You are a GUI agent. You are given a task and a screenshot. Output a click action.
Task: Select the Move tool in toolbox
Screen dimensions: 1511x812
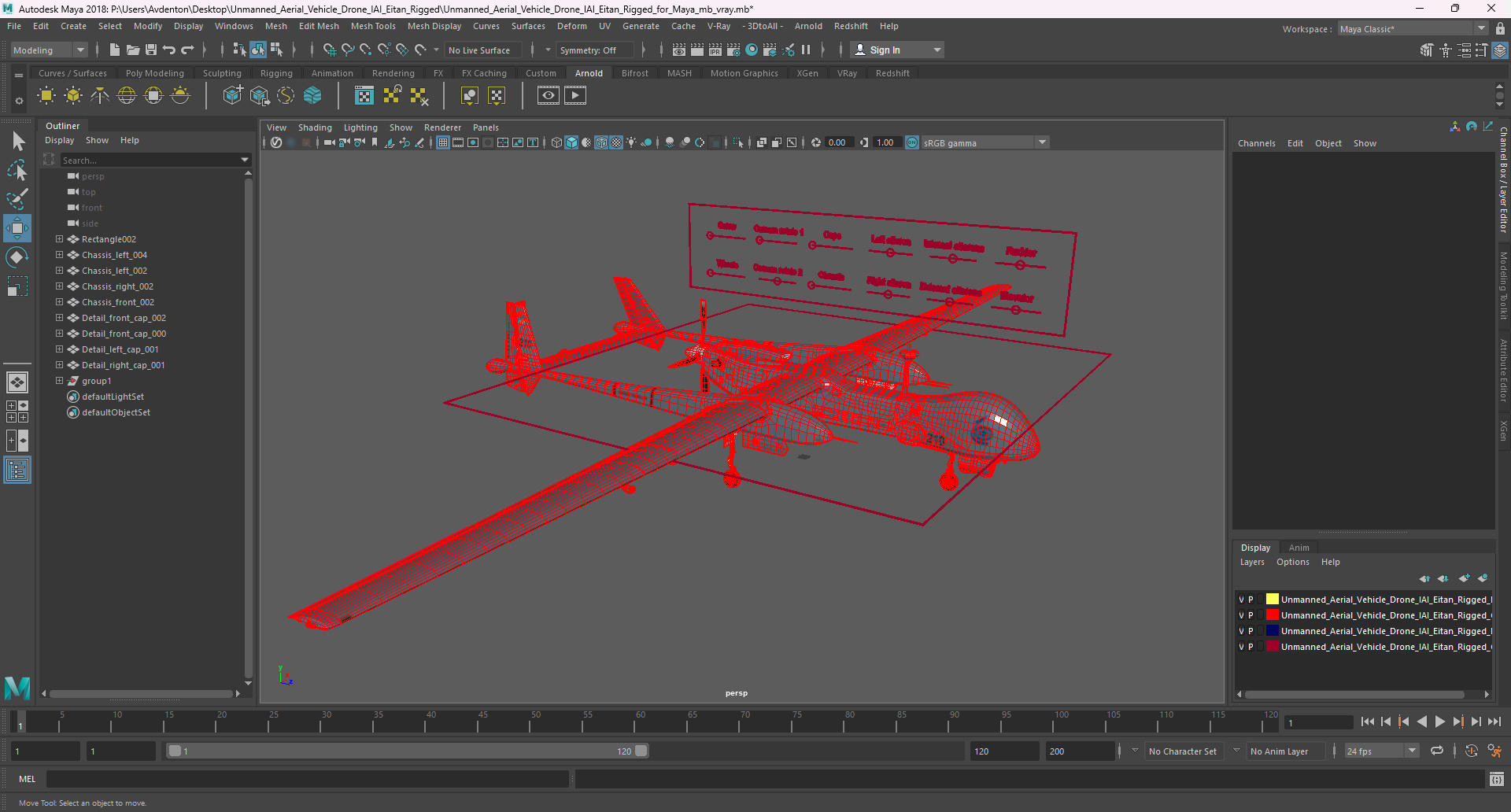click(x=17, y=228)
